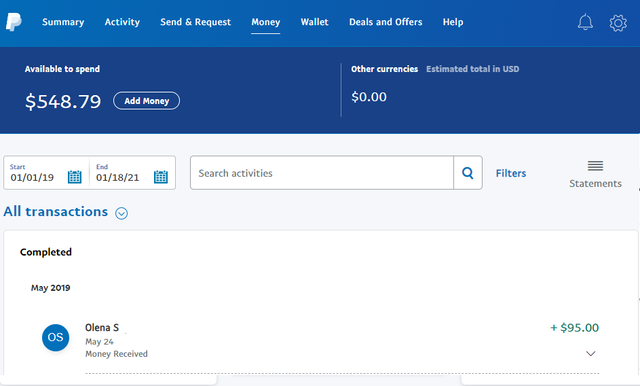Click the Olena S transaction name
This screenshot has width=640, height=386.
click(102, 328)
